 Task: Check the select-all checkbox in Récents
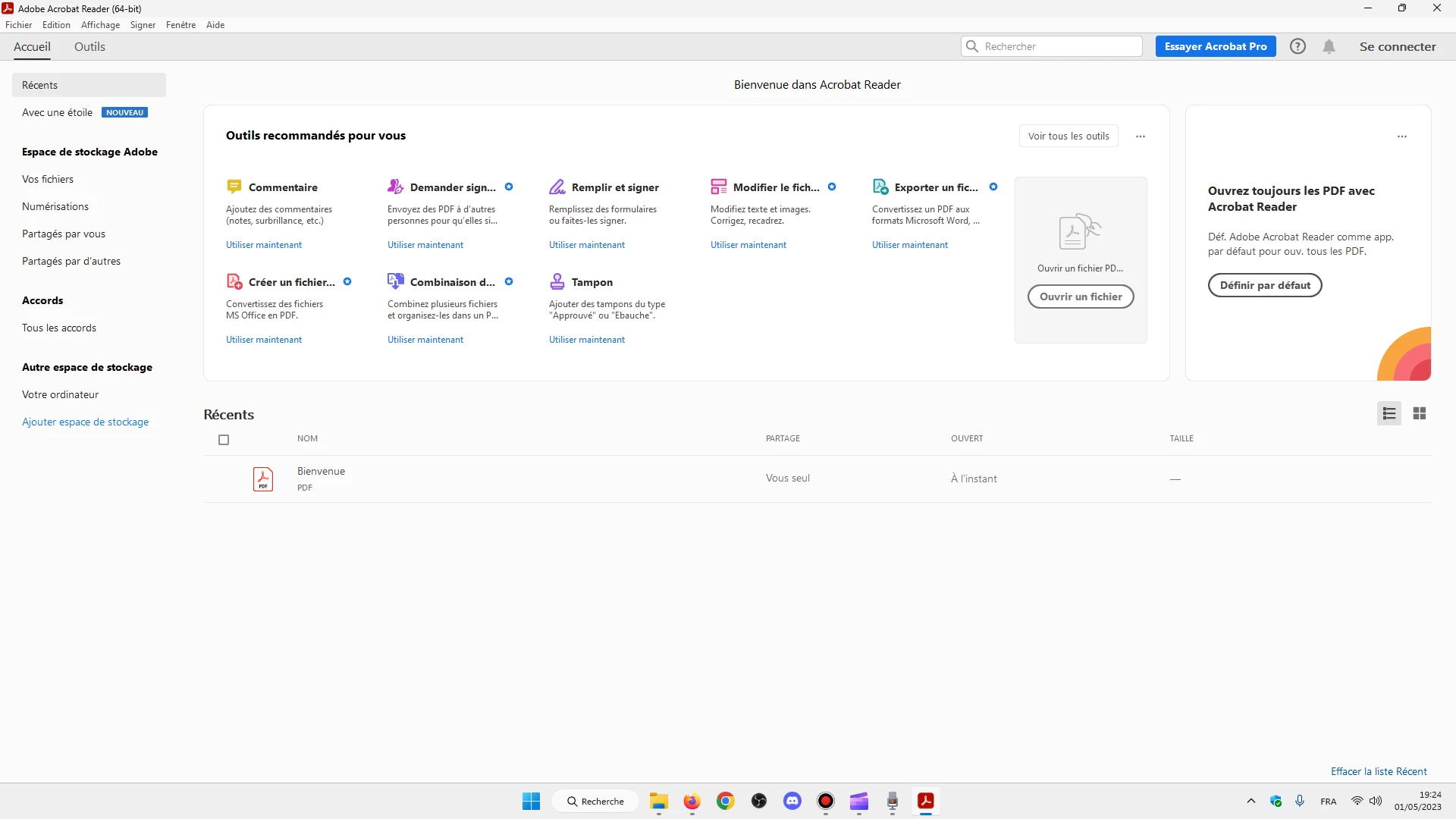pos(224,440)
